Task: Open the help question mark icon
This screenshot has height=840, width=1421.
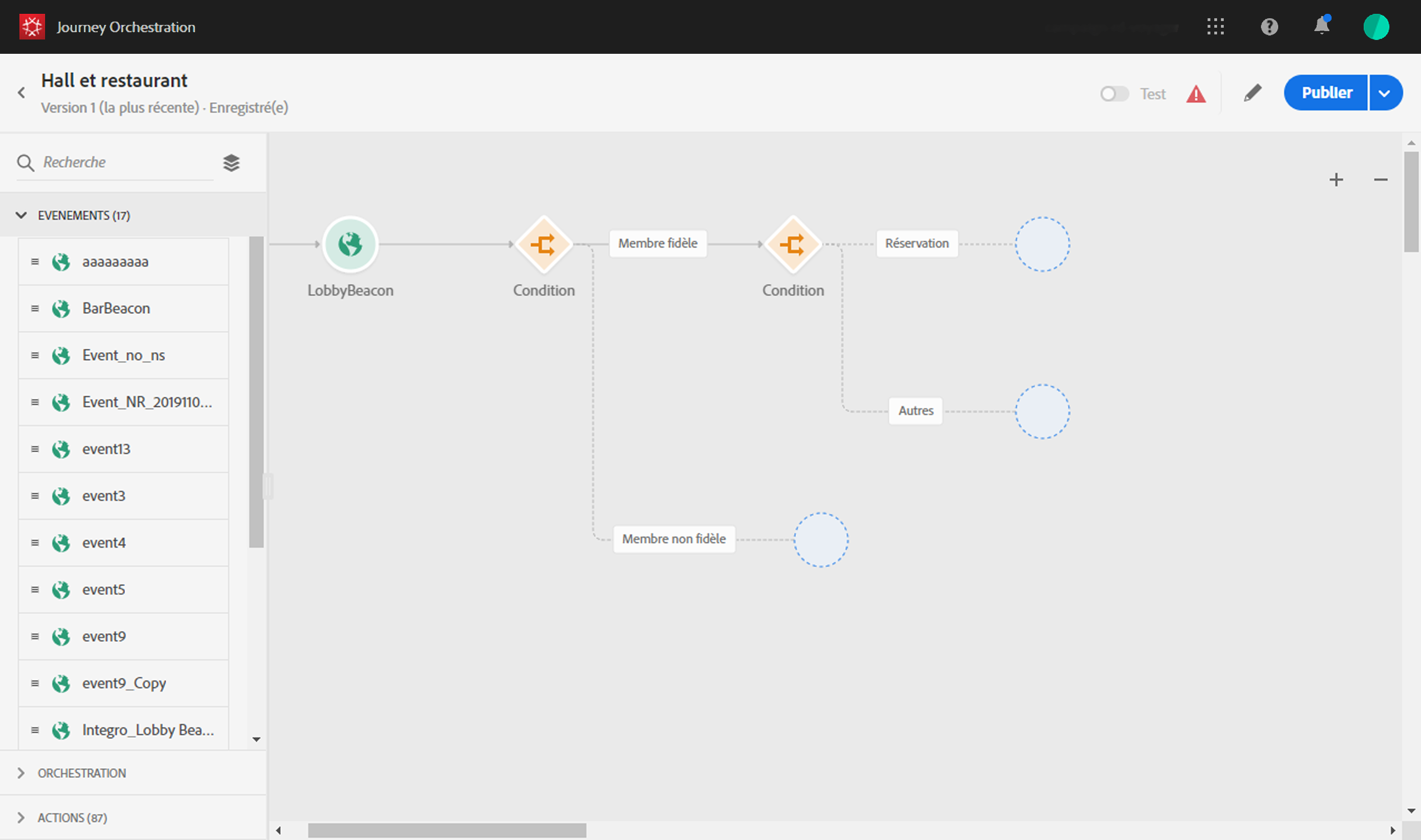Action: pos(1269,27)
